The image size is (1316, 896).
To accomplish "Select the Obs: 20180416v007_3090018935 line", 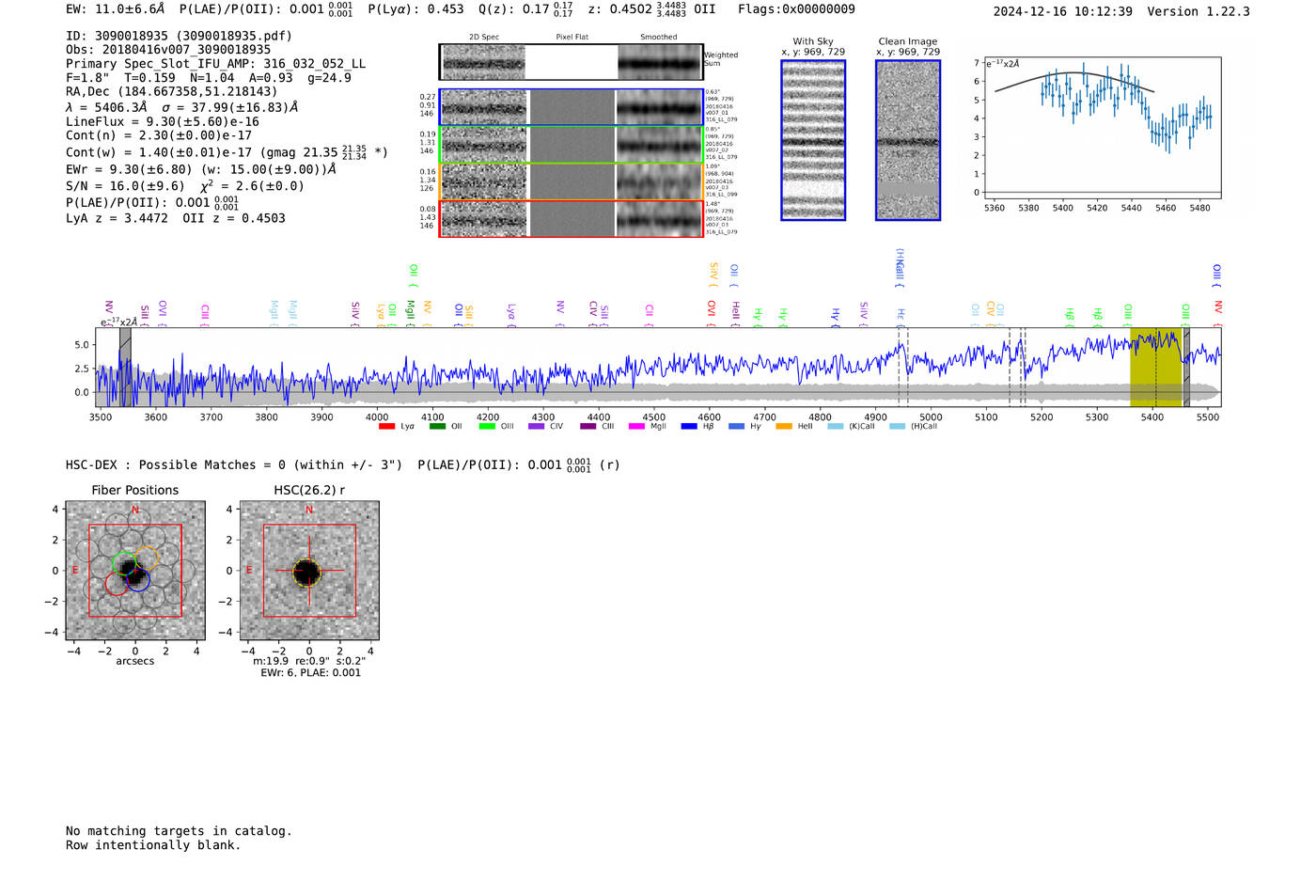I will tap(168, 50).
